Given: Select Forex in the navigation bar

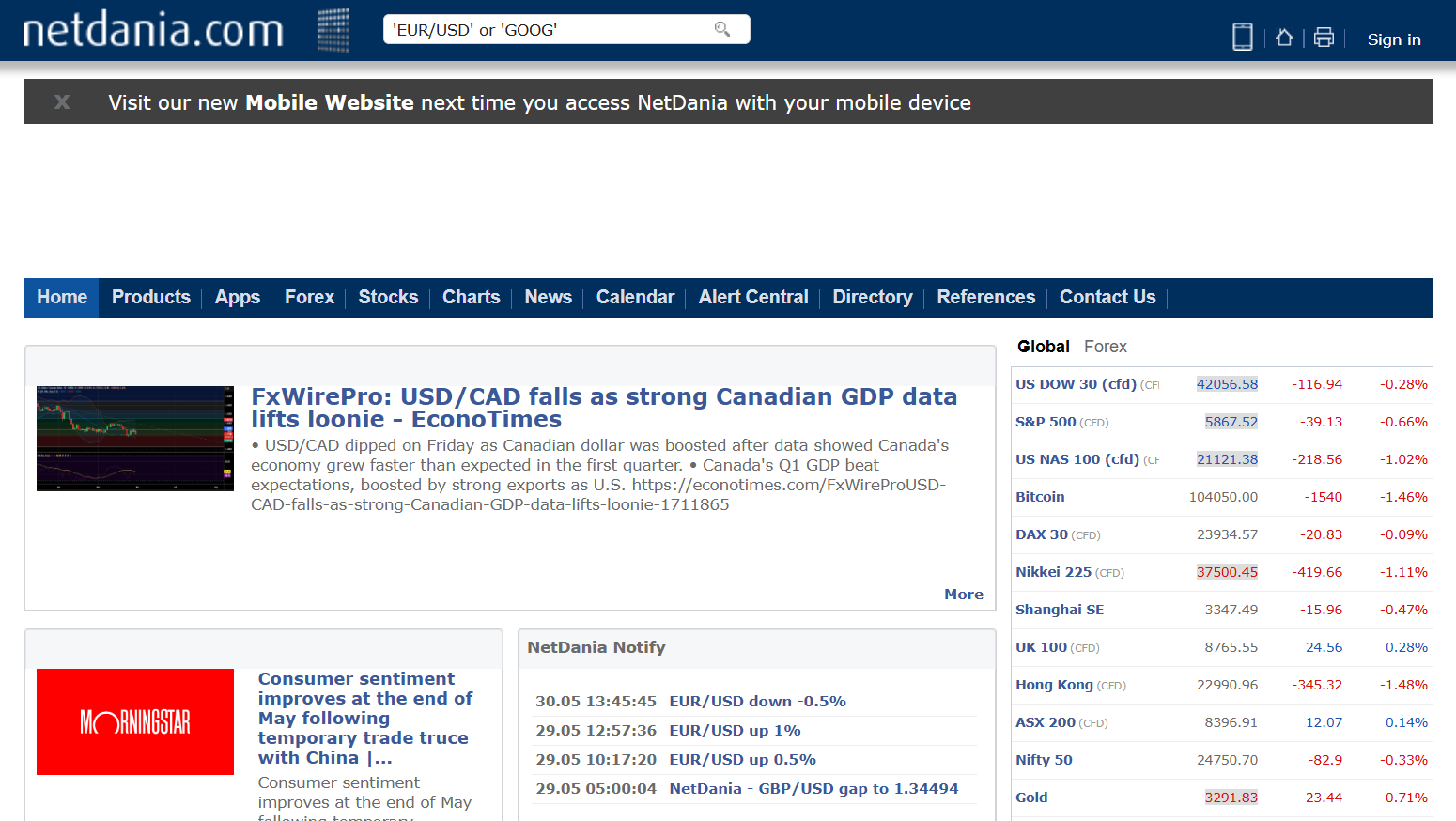Looking at the screenshot, I should [310, 297].
